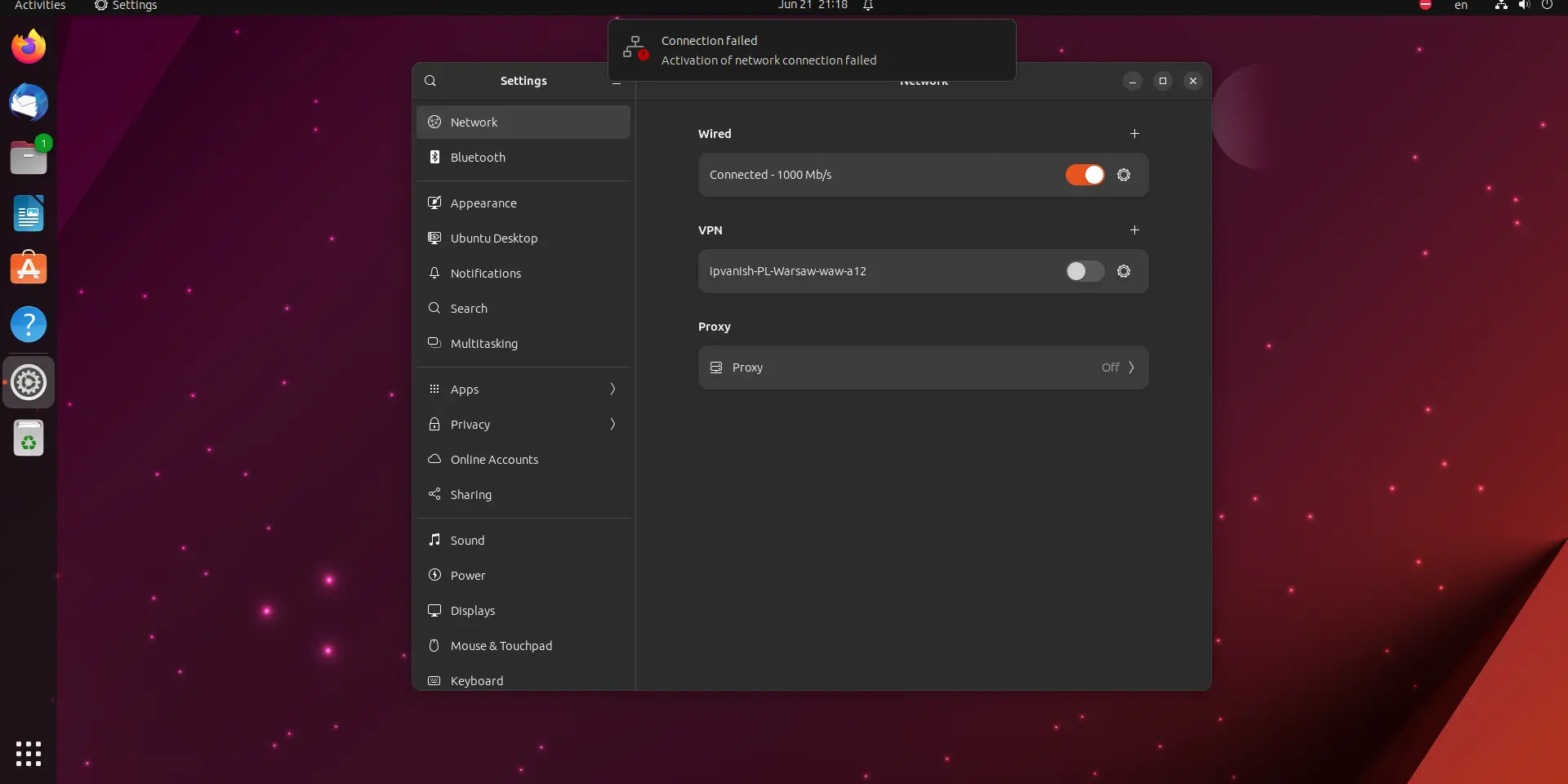Open Sound settings panel
Viewport: 1568px width, 784px height.
point(523,540)
